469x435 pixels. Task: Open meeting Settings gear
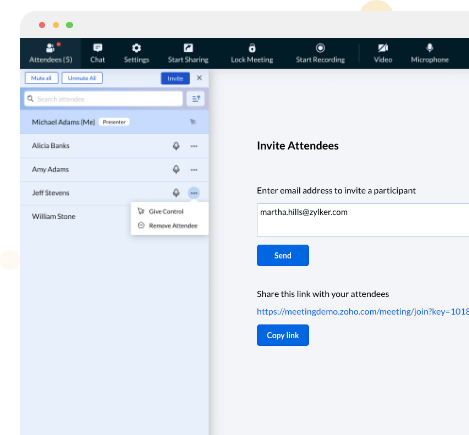136,53
